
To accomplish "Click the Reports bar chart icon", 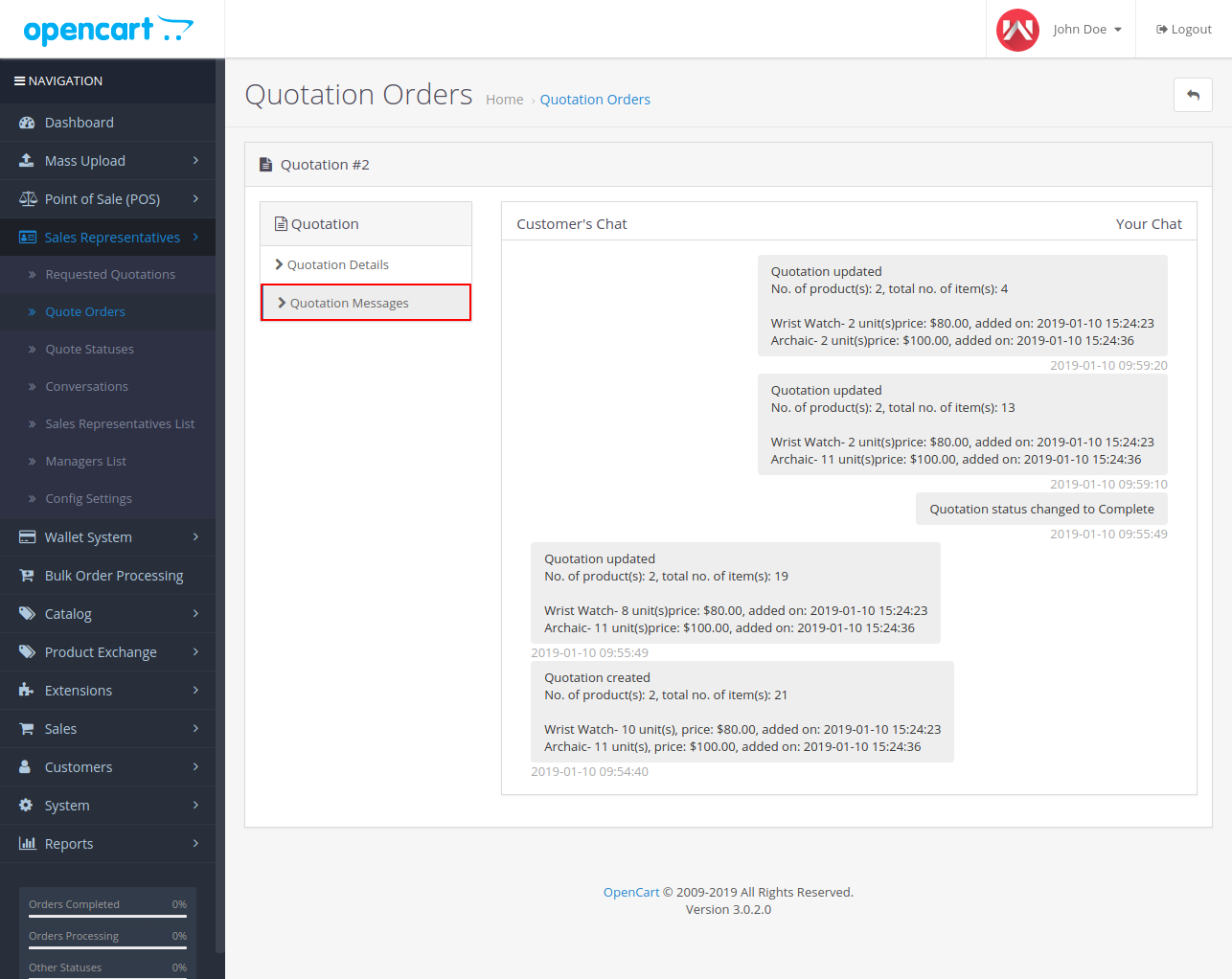I will click(x=27, y=844).
